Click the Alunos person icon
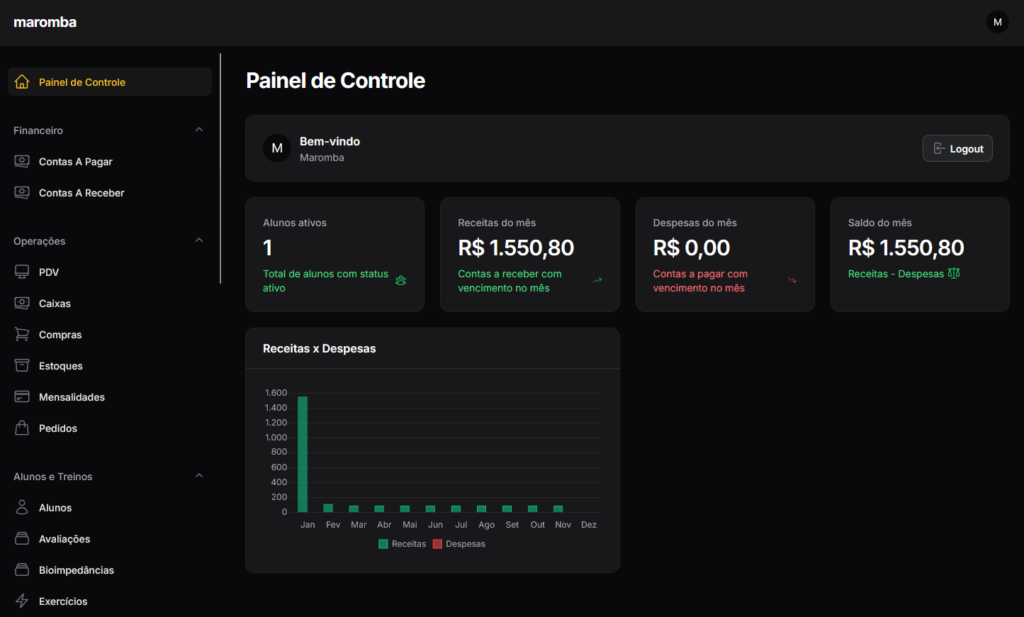The width and height of the screenshot is (1024, 617). (x=22, y=508)
